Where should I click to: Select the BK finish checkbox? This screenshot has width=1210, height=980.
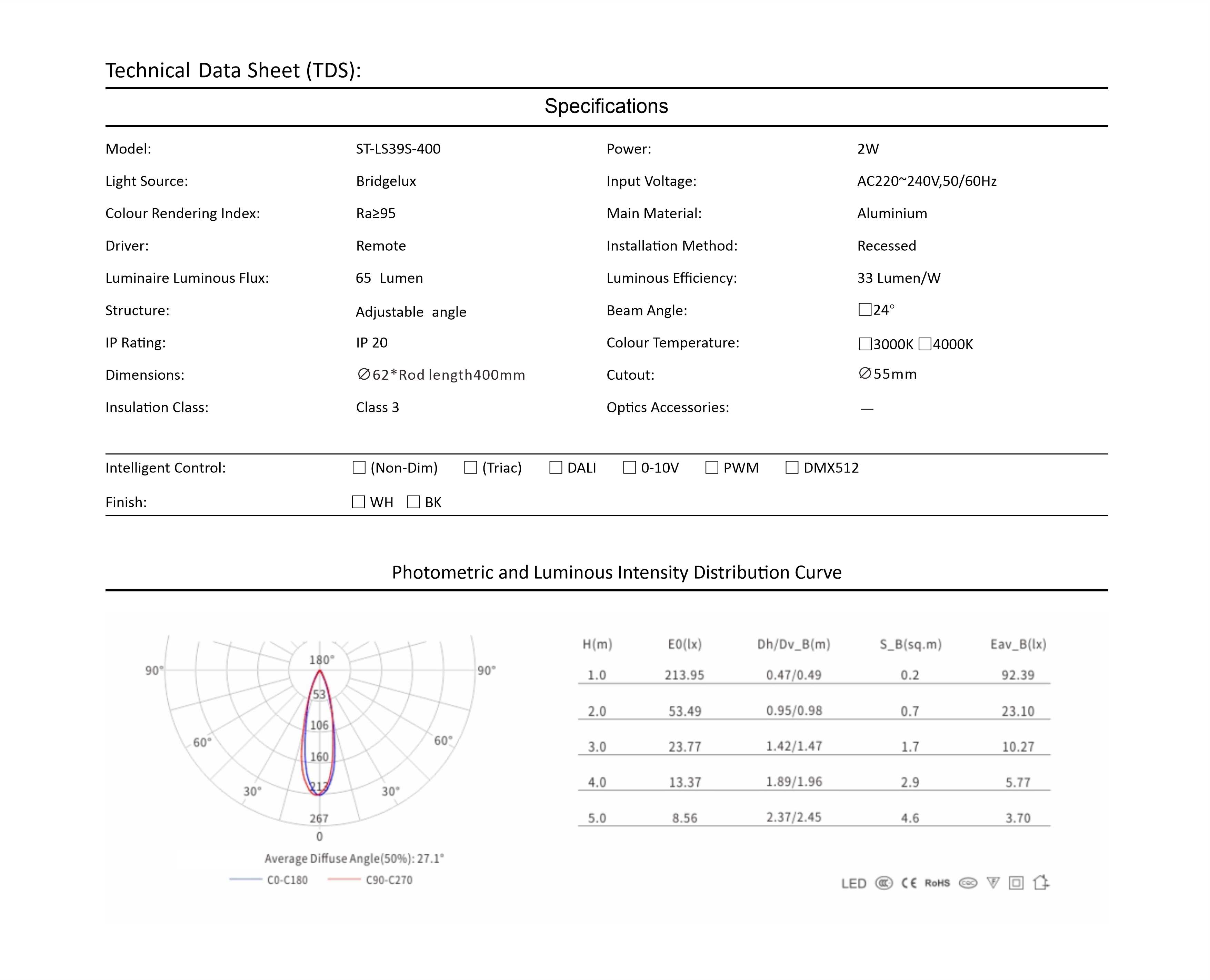click(413, 502)
